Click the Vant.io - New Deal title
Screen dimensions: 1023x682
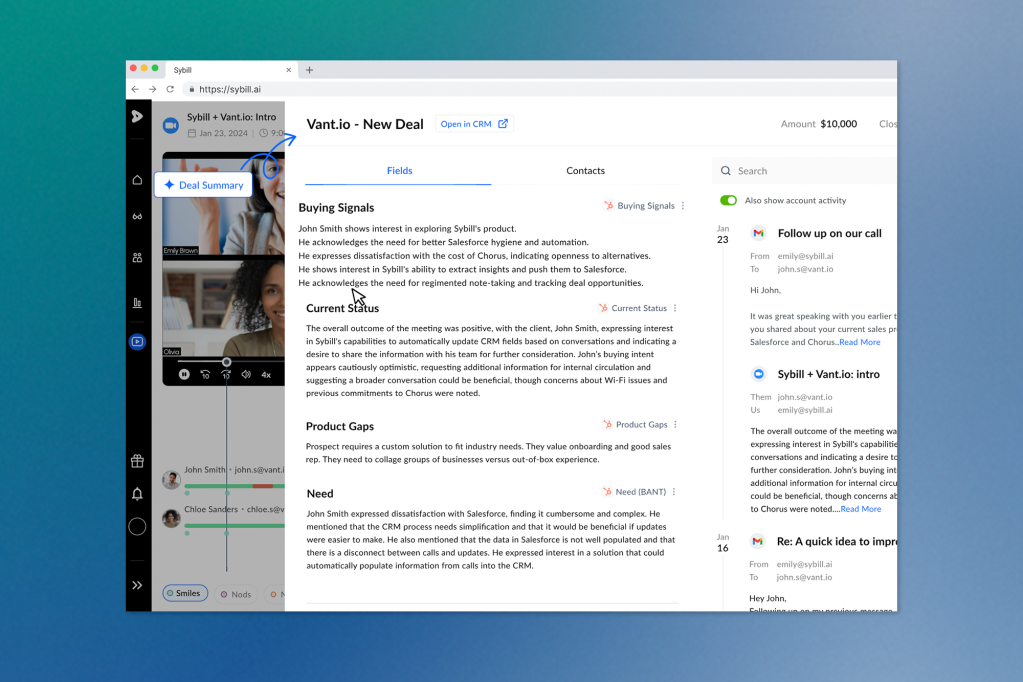tap(365, 124)
